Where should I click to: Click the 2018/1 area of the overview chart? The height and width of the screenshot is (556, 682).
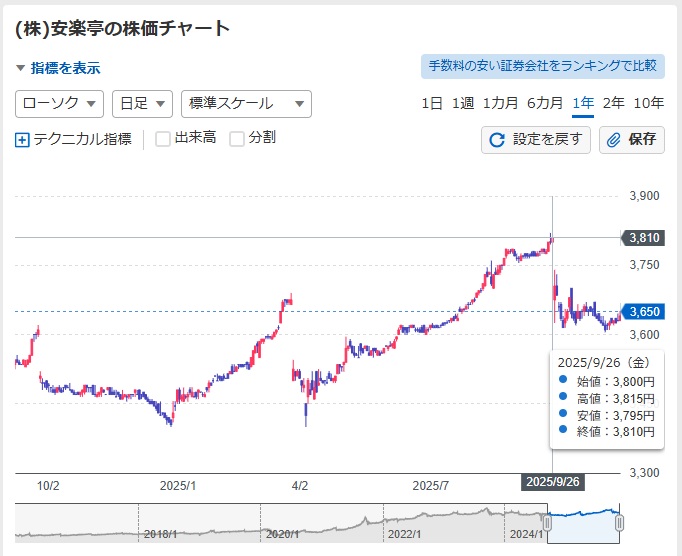(x=160, y=534)
